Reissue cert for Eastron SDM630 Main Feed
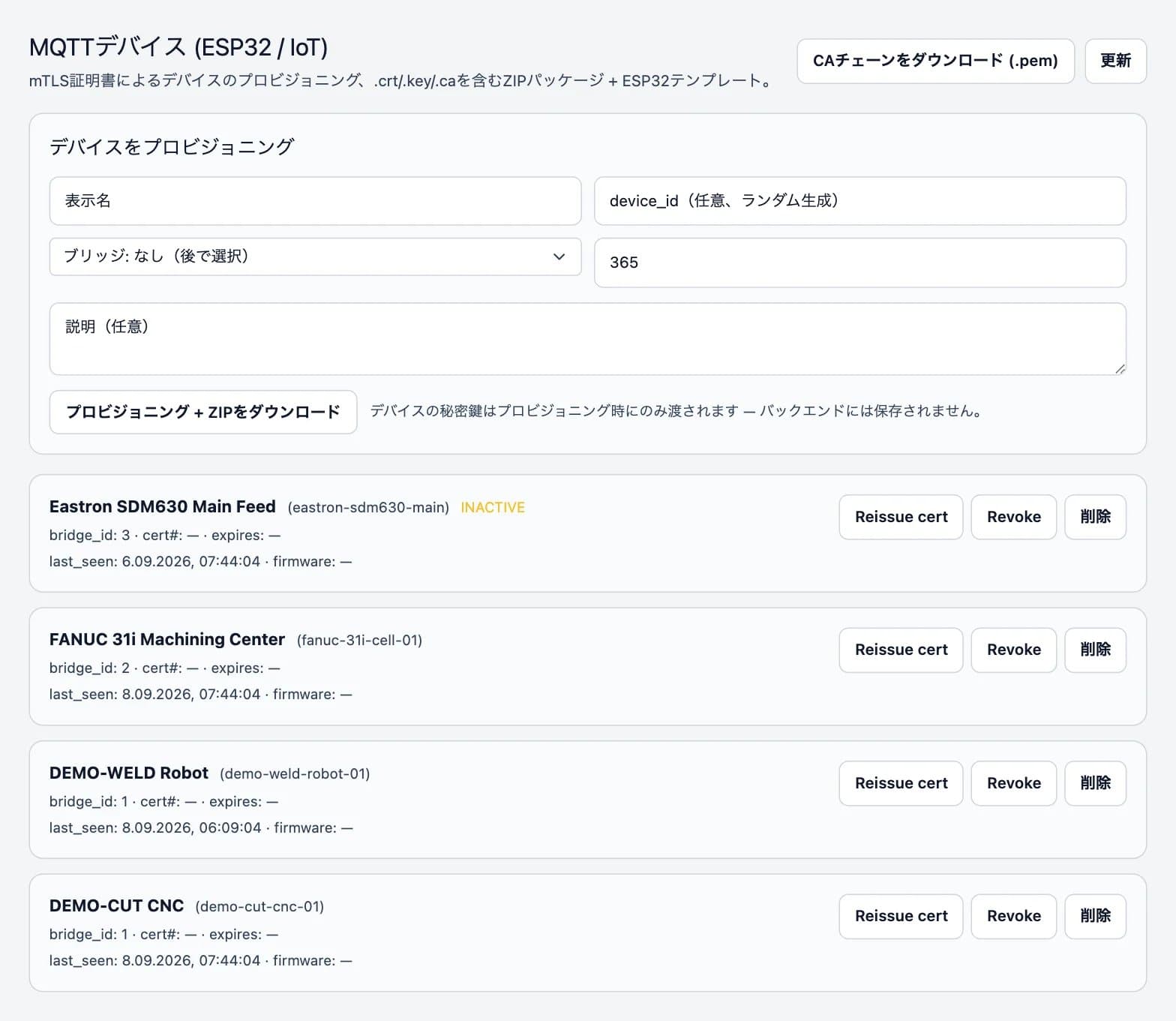The width and height of the screenshot is (1176, 1021). [901, 517]
